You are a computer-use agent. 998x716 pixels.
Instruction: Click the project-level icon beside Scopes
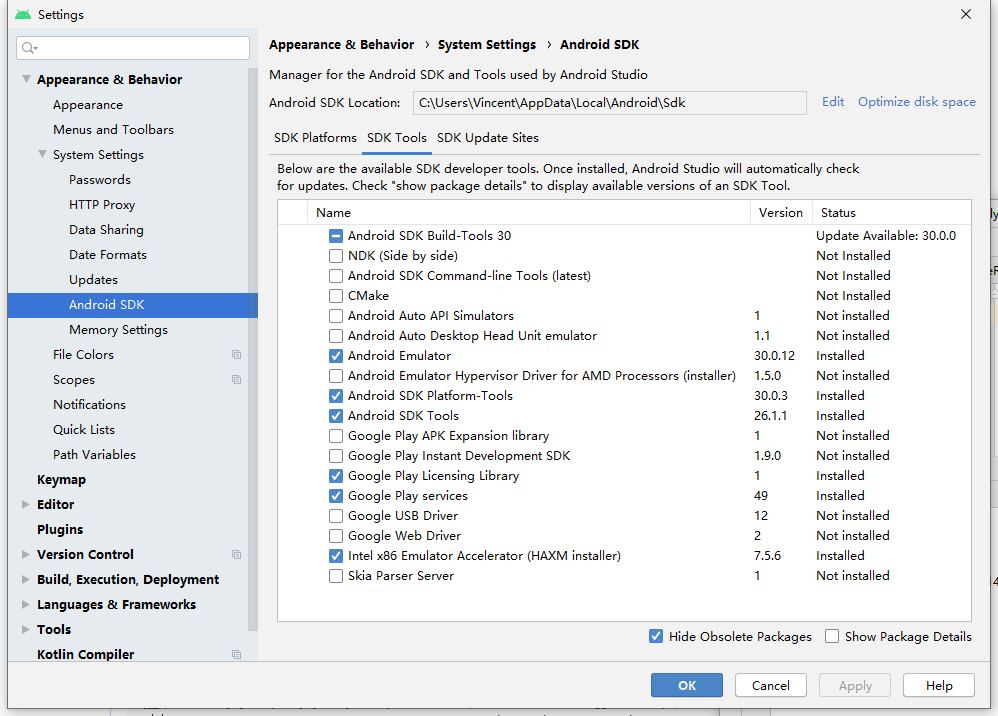(x=236, y=380)
